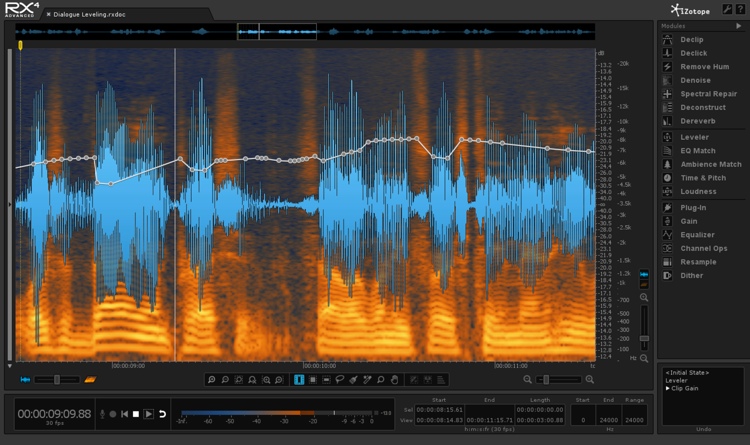Open the Leveler module
The height and width of the screenshot is (445, 750).
tap(694, 136)
